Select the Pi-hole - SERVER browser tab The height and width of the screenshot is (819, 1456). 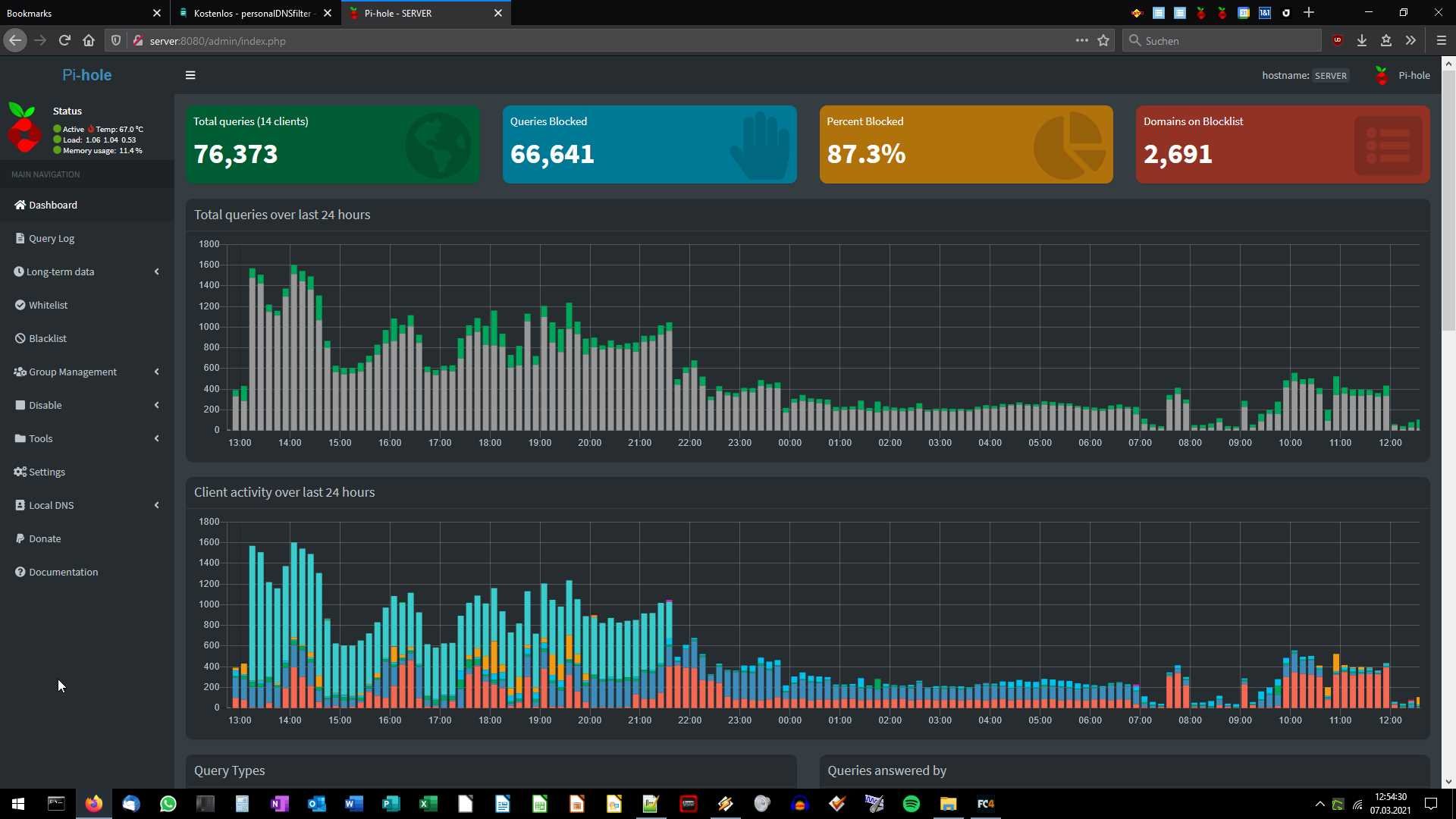coord(426,13)
